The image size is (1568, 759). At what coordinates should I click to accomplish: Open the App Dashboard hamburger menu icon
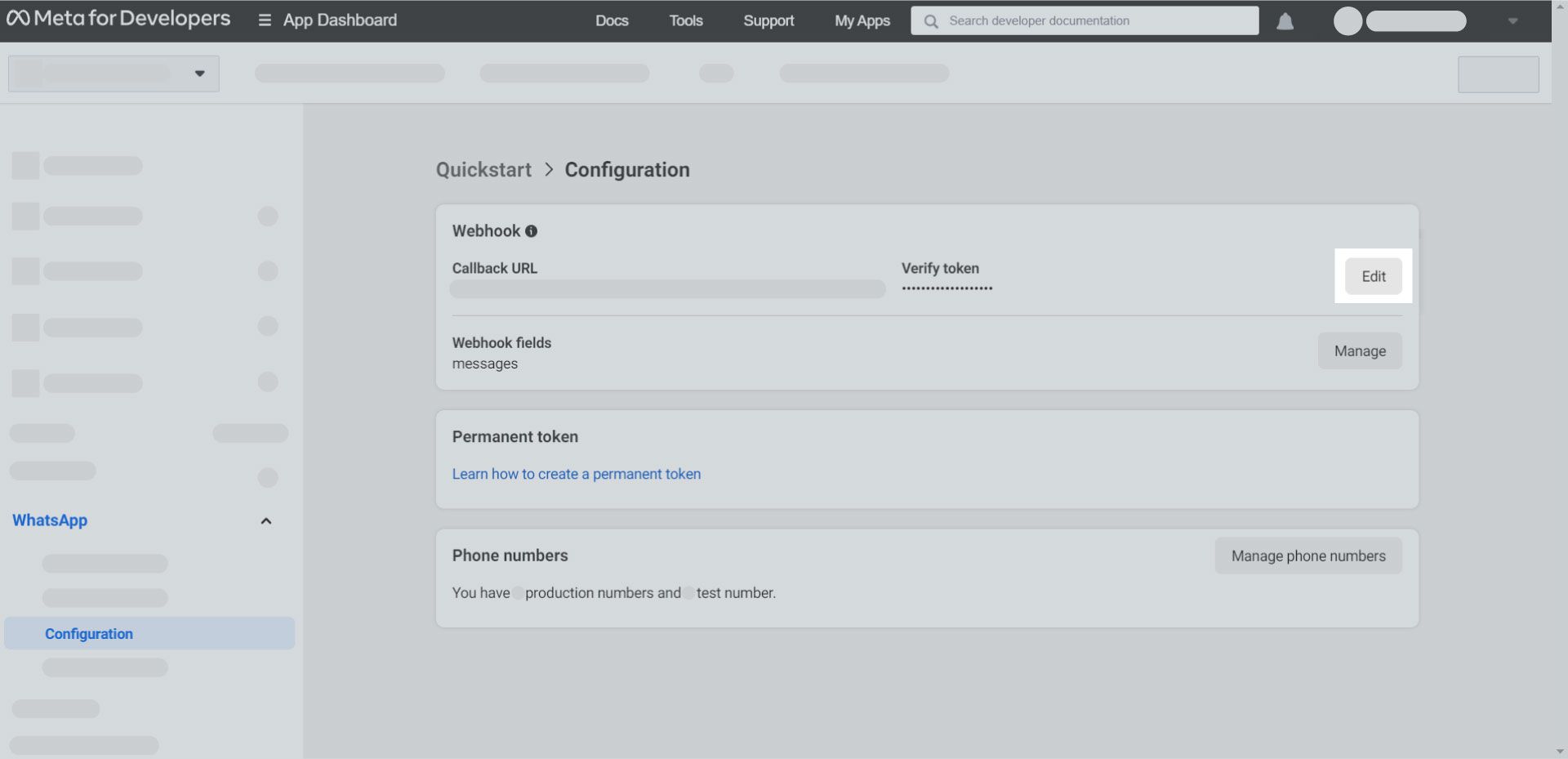point(265,20)
